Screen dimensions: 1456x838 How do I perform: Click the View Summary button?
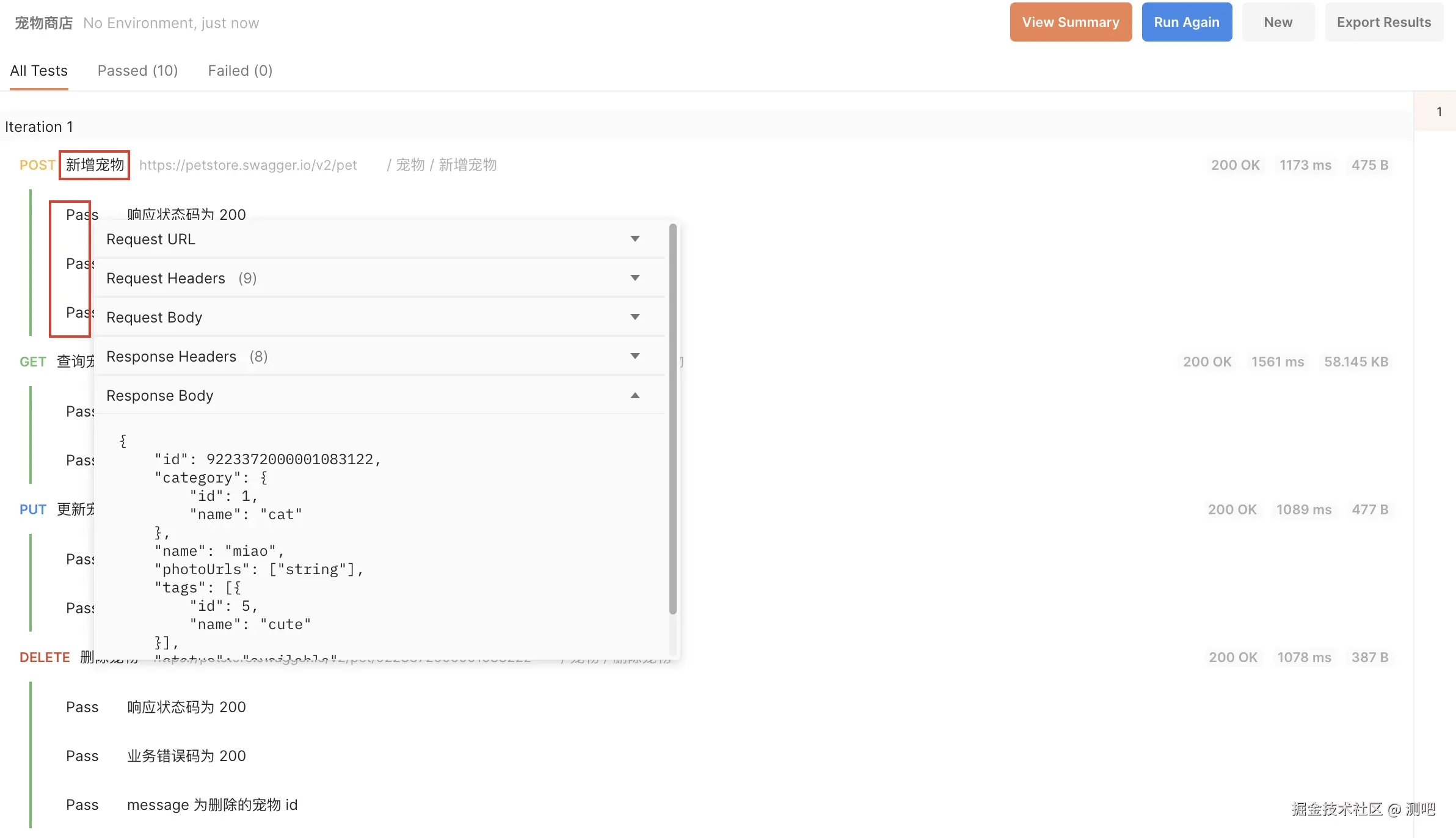tap(1070, 23)
